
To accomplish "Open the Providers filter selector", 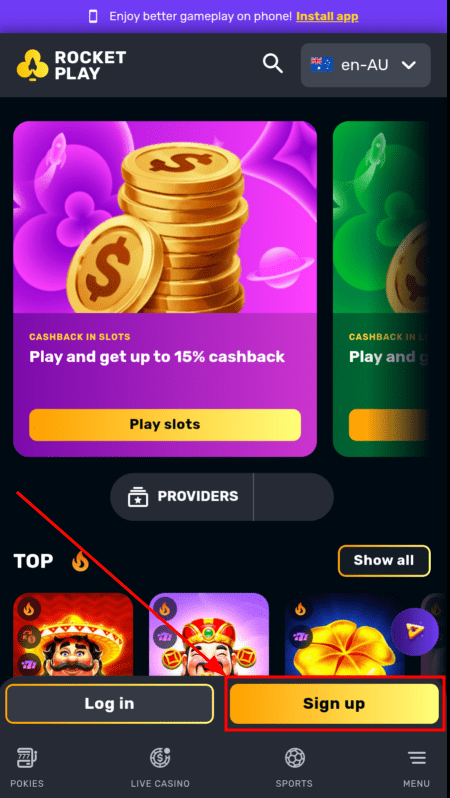I will (182, 497).
